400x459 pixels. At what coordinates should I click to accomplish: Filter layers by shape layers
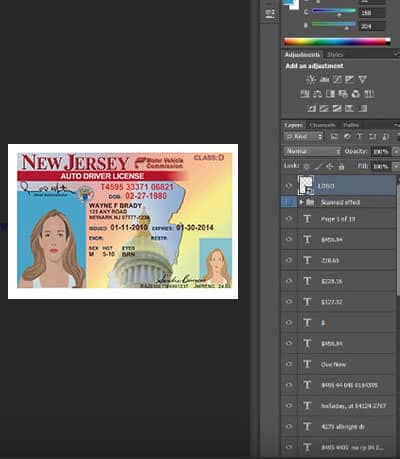(372, 136)
